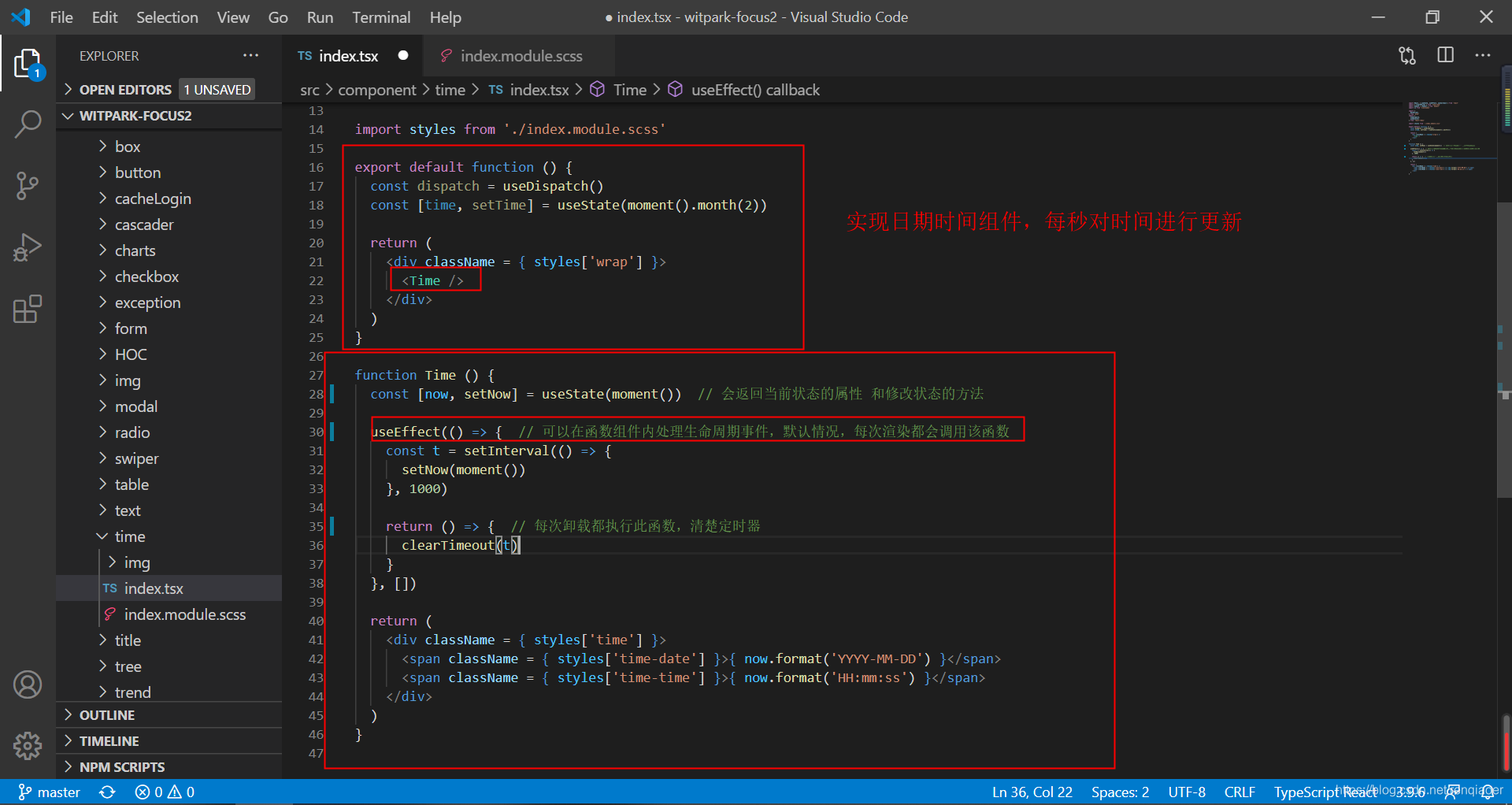Viewport: 1512px width, 805px height.
Task: Change line ending via CRLF
Action: click(1240, 792)
